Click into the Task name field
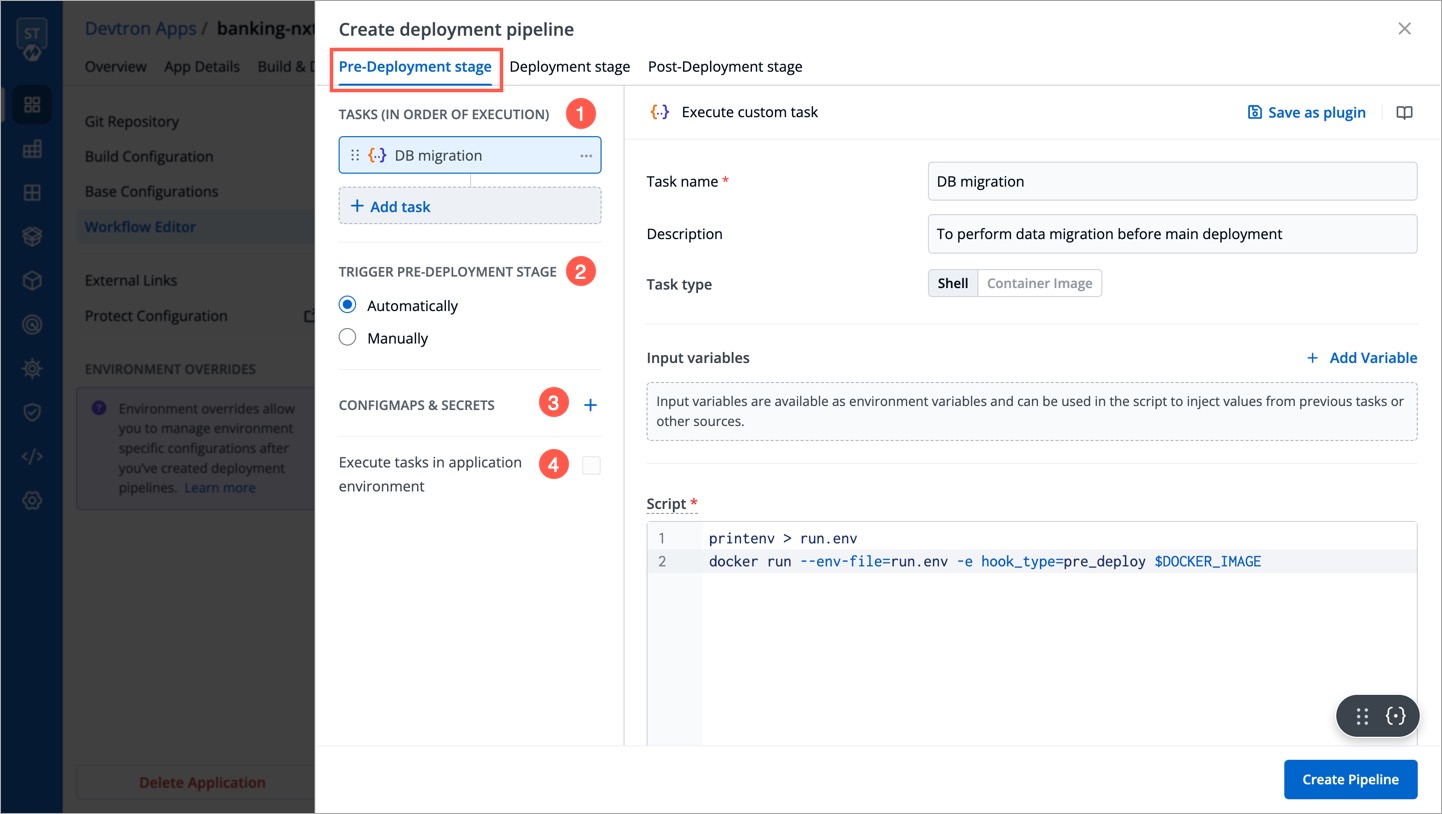This screenshot has width=1442, height=814. point(1172,181)
